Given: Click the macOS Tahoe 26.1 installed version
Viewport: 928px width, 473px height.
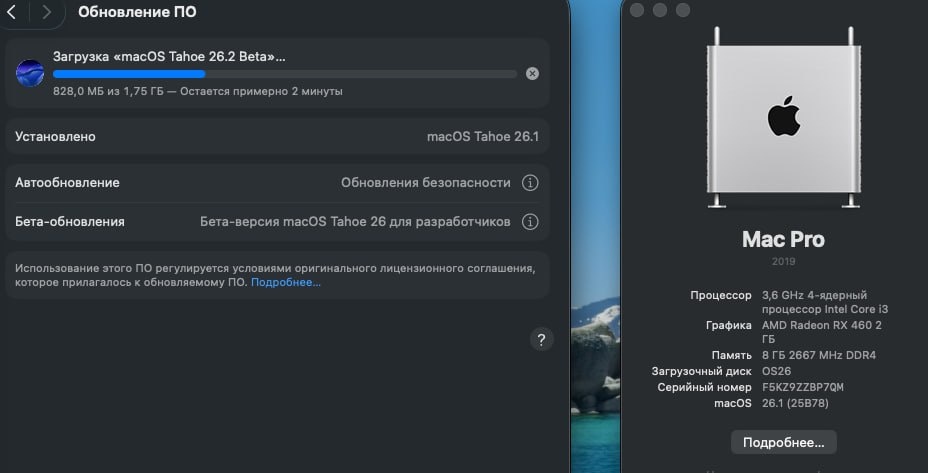Looking at the screenshot, I should click(483, 137).
